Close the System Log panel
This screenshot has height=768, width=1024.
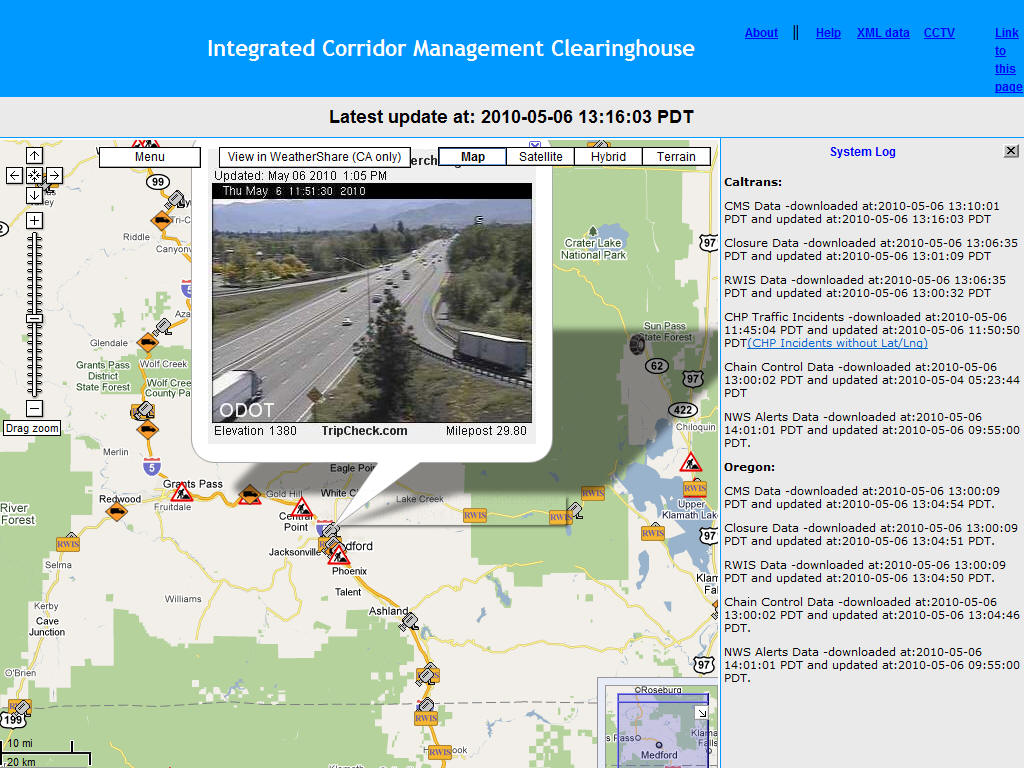(x=1011, y=151)
